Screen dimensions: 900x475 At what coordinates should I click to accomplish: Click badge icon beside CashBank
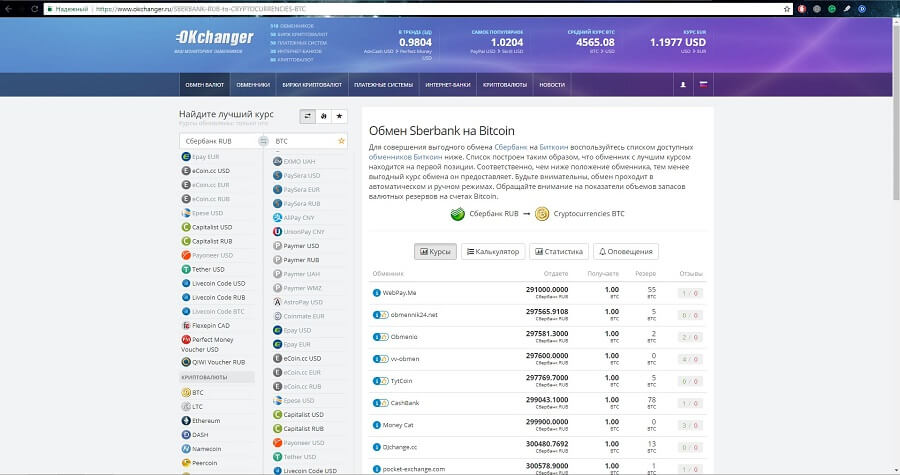click(381, 403)
